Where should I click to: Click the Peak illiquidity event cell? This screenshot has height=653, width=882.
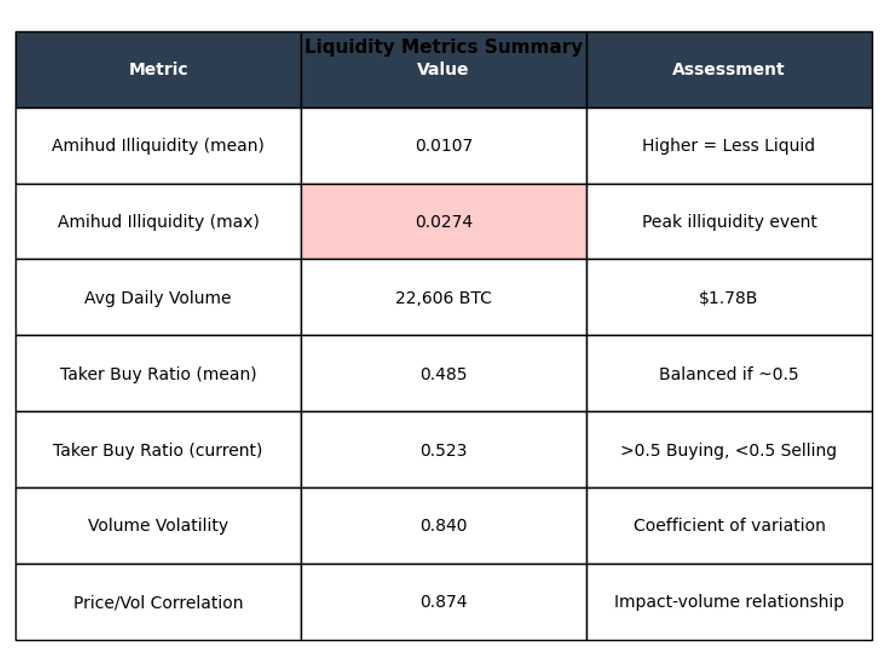pyautogui.click(x=728, y=222)
